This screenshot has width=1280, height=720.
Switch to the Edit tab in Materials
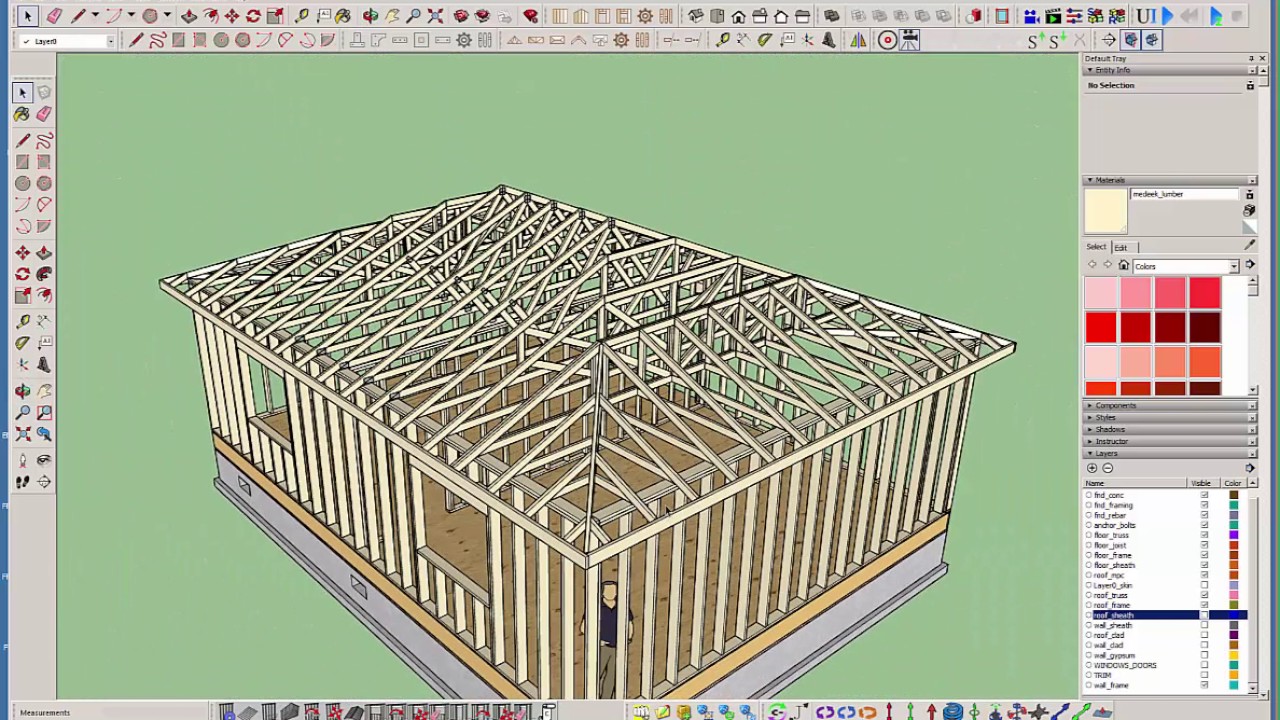pos(1121,247)
